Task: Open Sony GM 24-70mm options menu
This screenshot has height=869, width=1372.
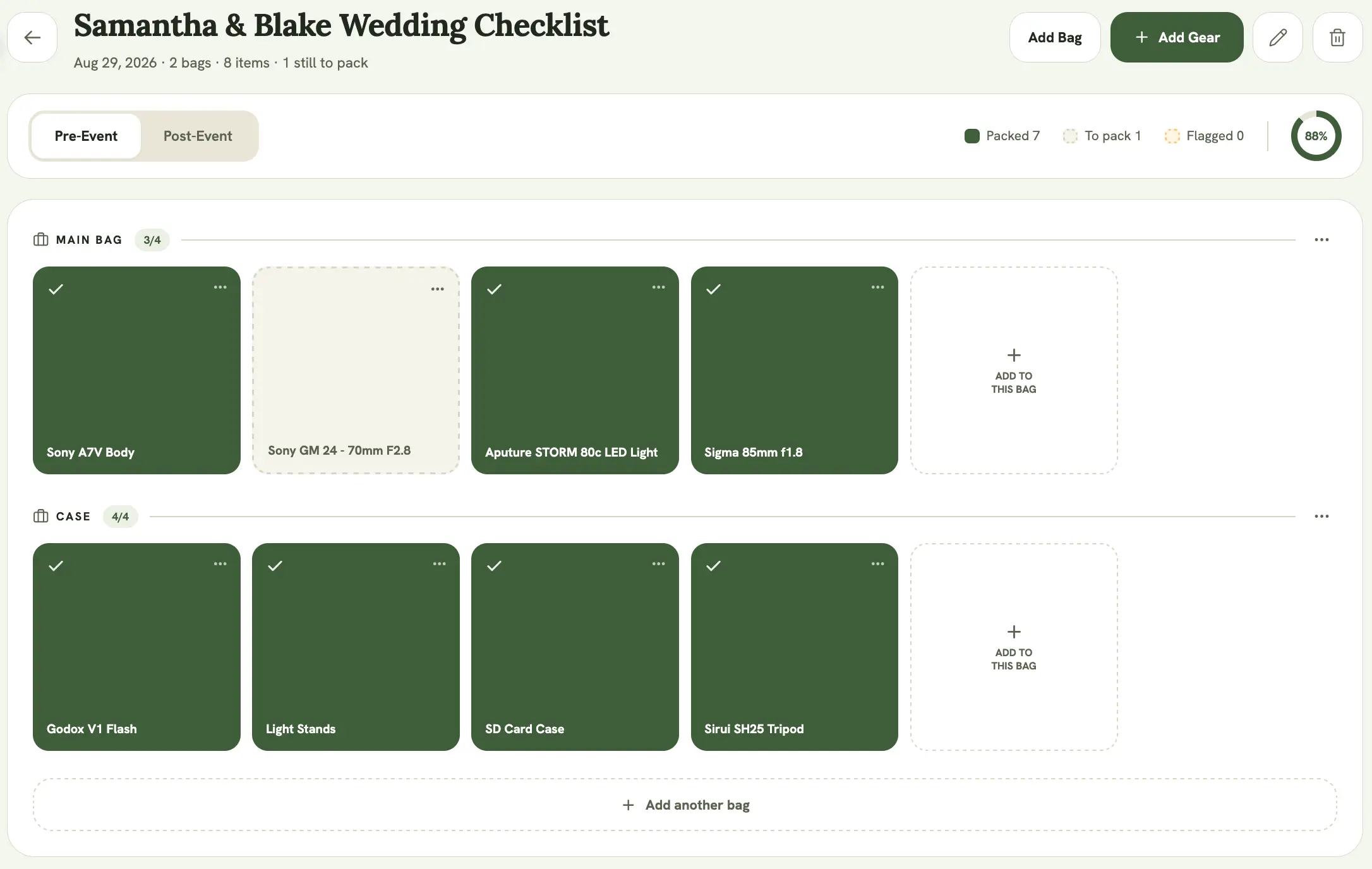Action: tap(438, 289)
